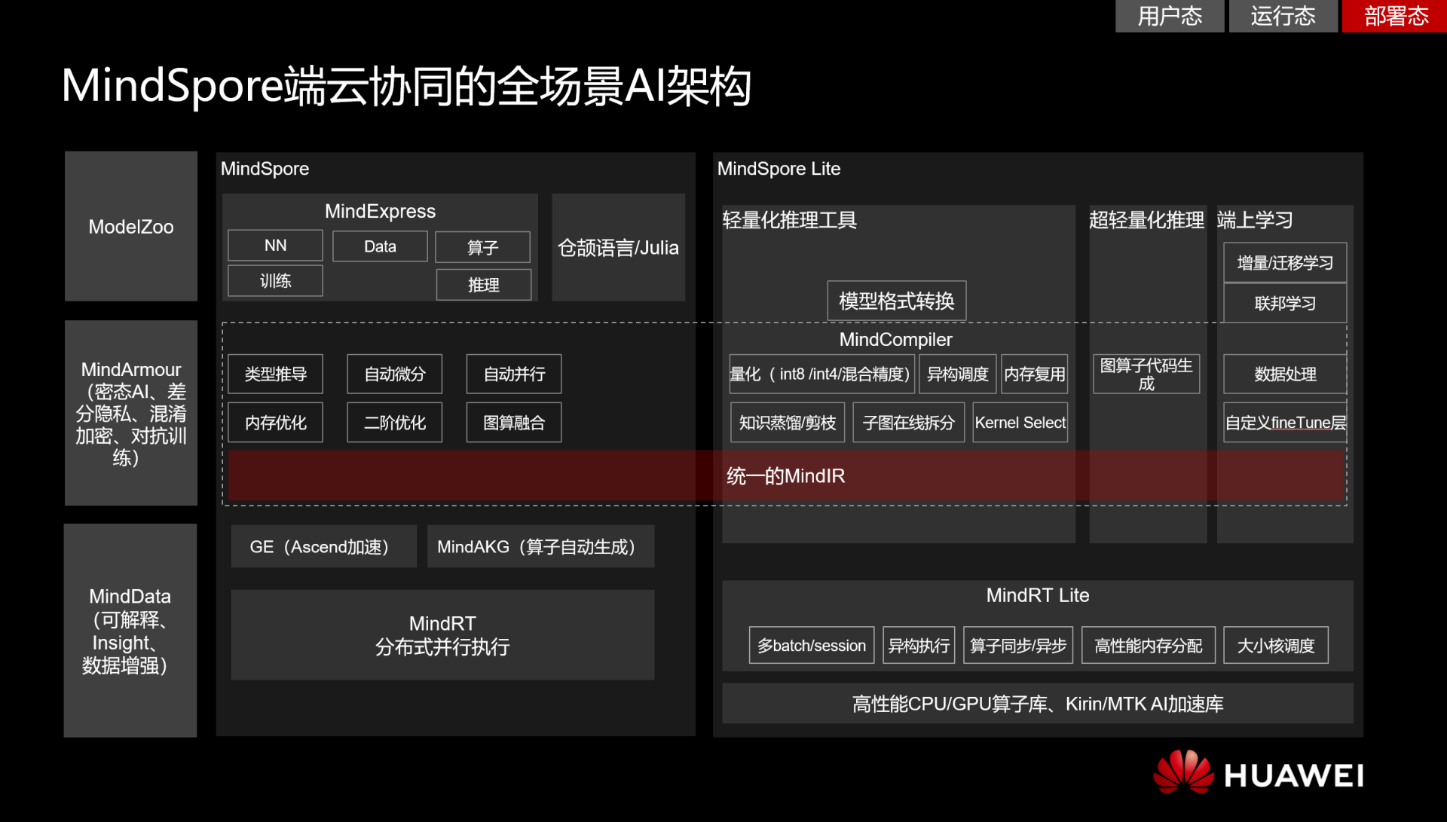Select the red 部署态 tab

[x=1395, y=16]
